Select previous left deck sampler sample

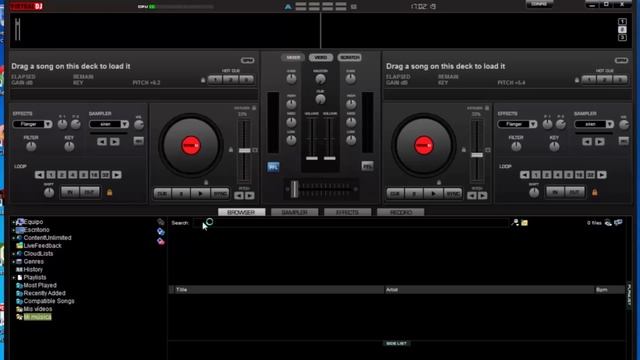click(102, 142)
